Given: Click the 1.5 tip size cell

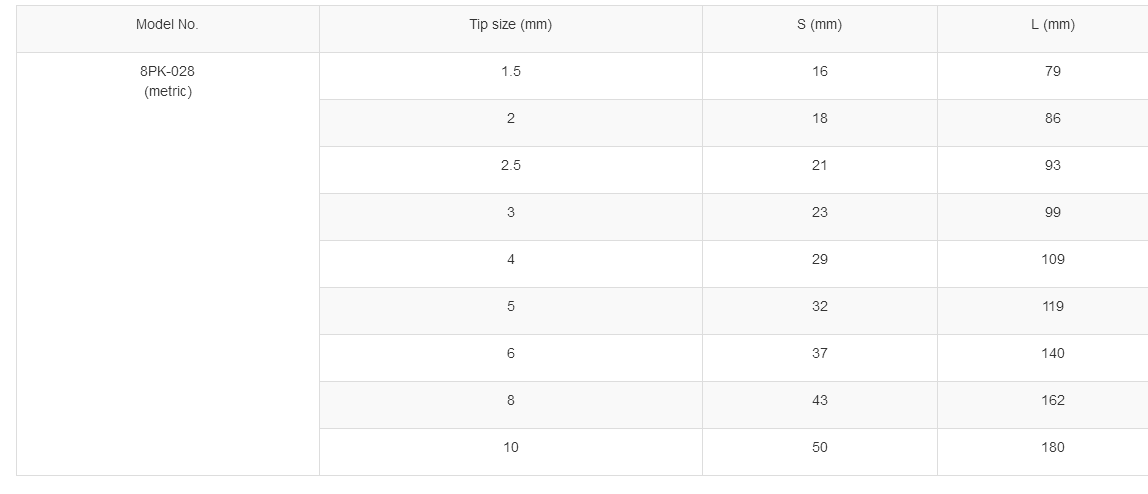Looking at the screenshot, I should [510, 72].
